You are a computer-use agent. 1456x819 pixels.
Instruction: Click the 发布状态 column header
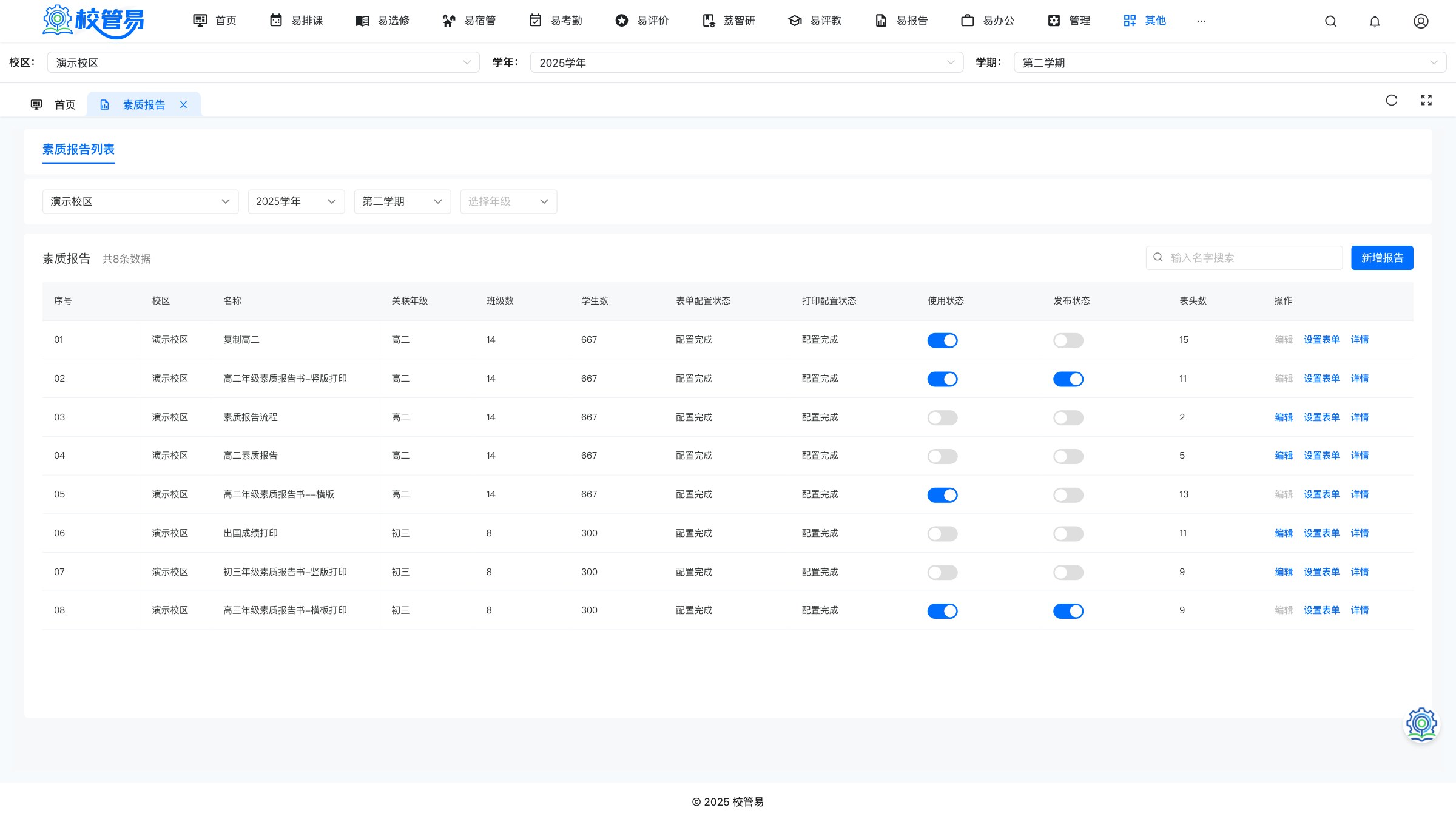click(1071, 301)
